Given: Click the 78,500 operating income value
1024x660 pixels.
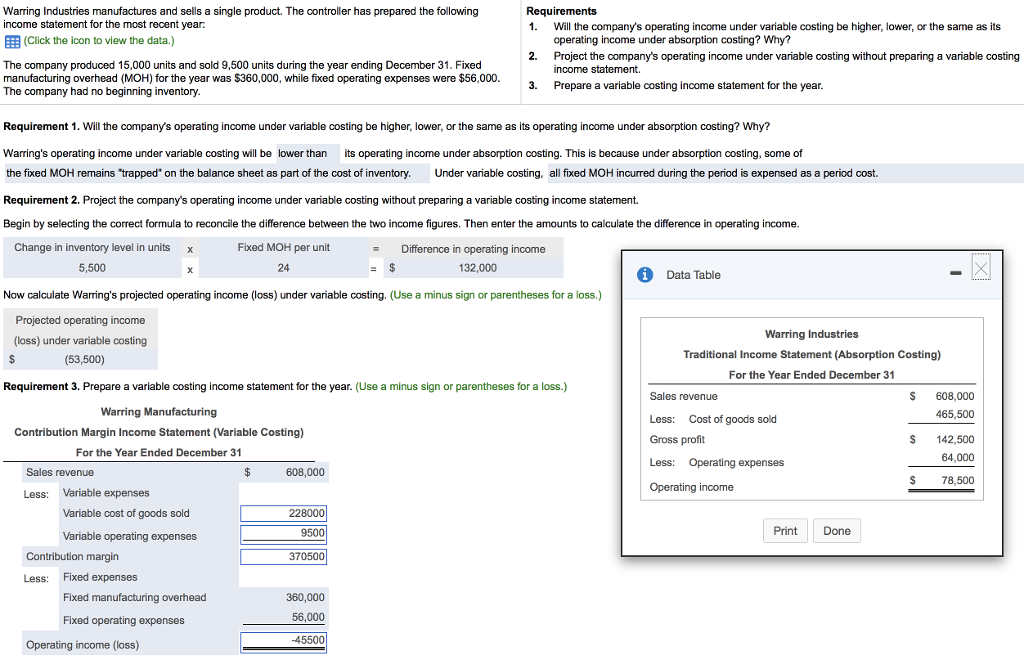Looking at the screenshot, I should point(957,480).
